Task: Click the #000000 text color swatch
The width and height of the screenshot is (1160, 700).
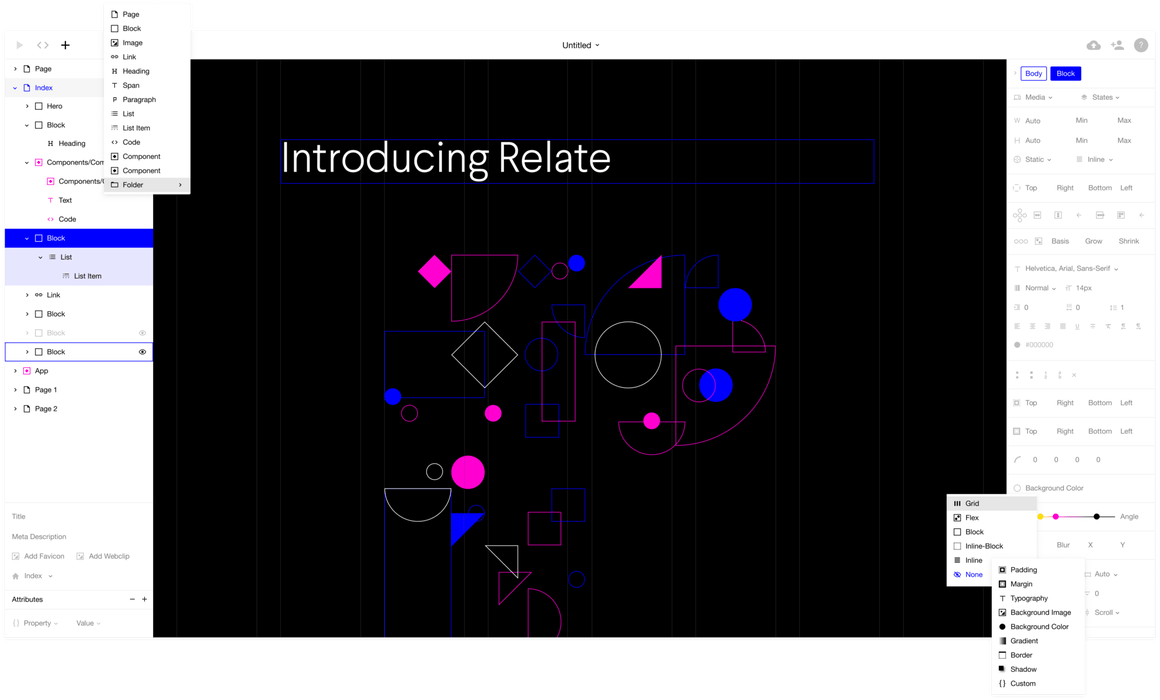Action: [x=1017, y=346]
